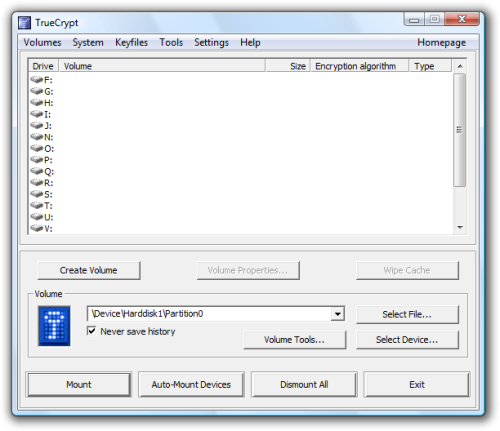Open the Keyfiles menu
Screen dimensions: 500x431
(131, 42)
